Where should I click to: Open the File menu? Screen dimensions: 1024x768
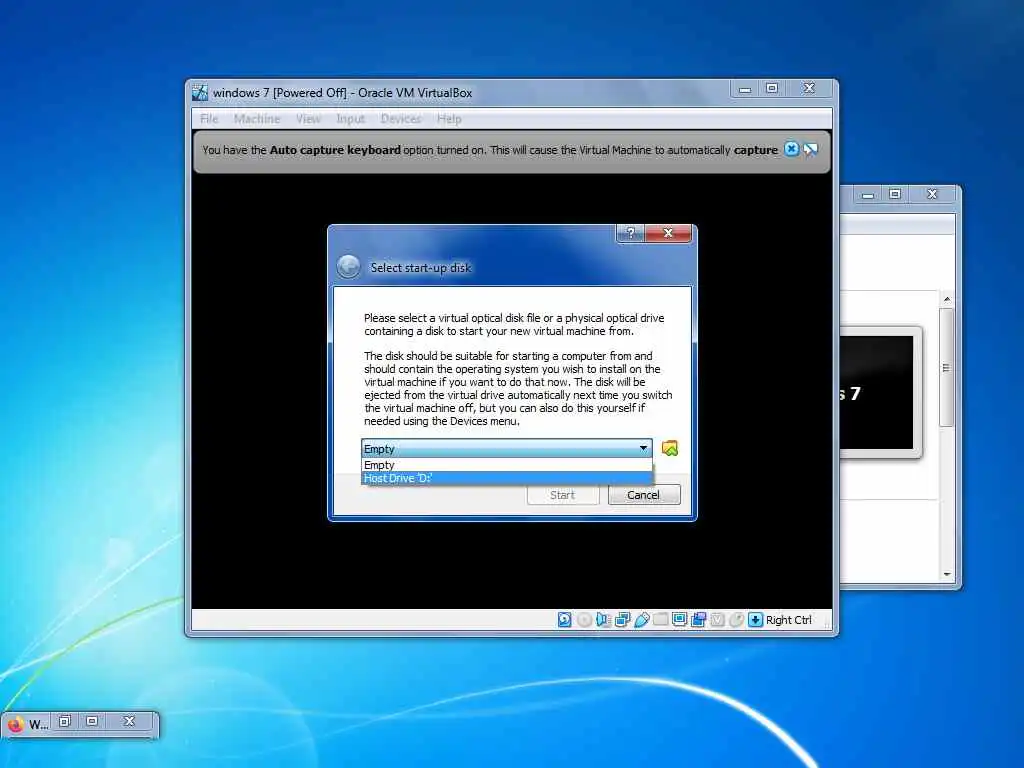click(x=209, y=119)
